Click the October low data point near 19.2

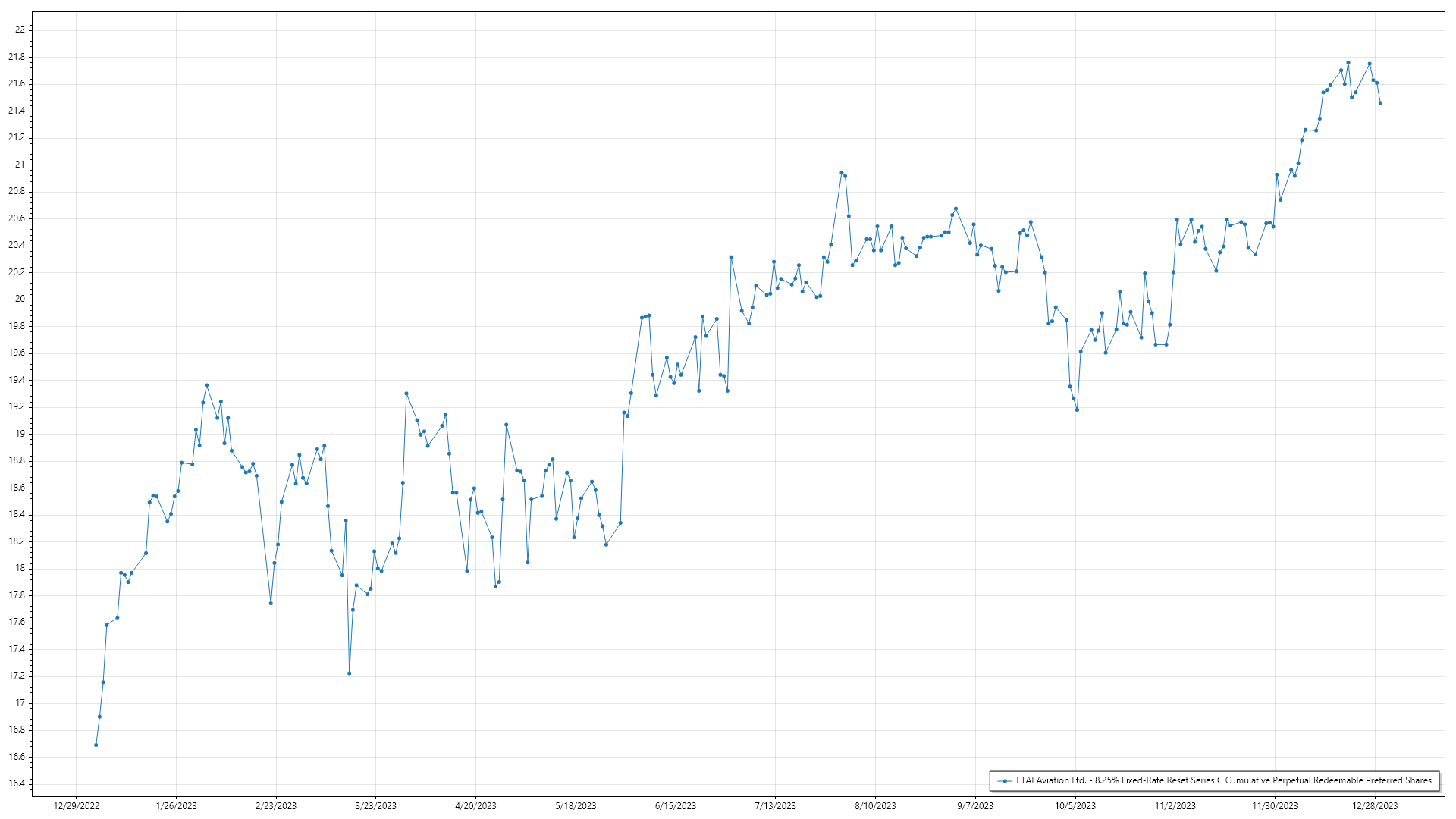[1077, 409]
